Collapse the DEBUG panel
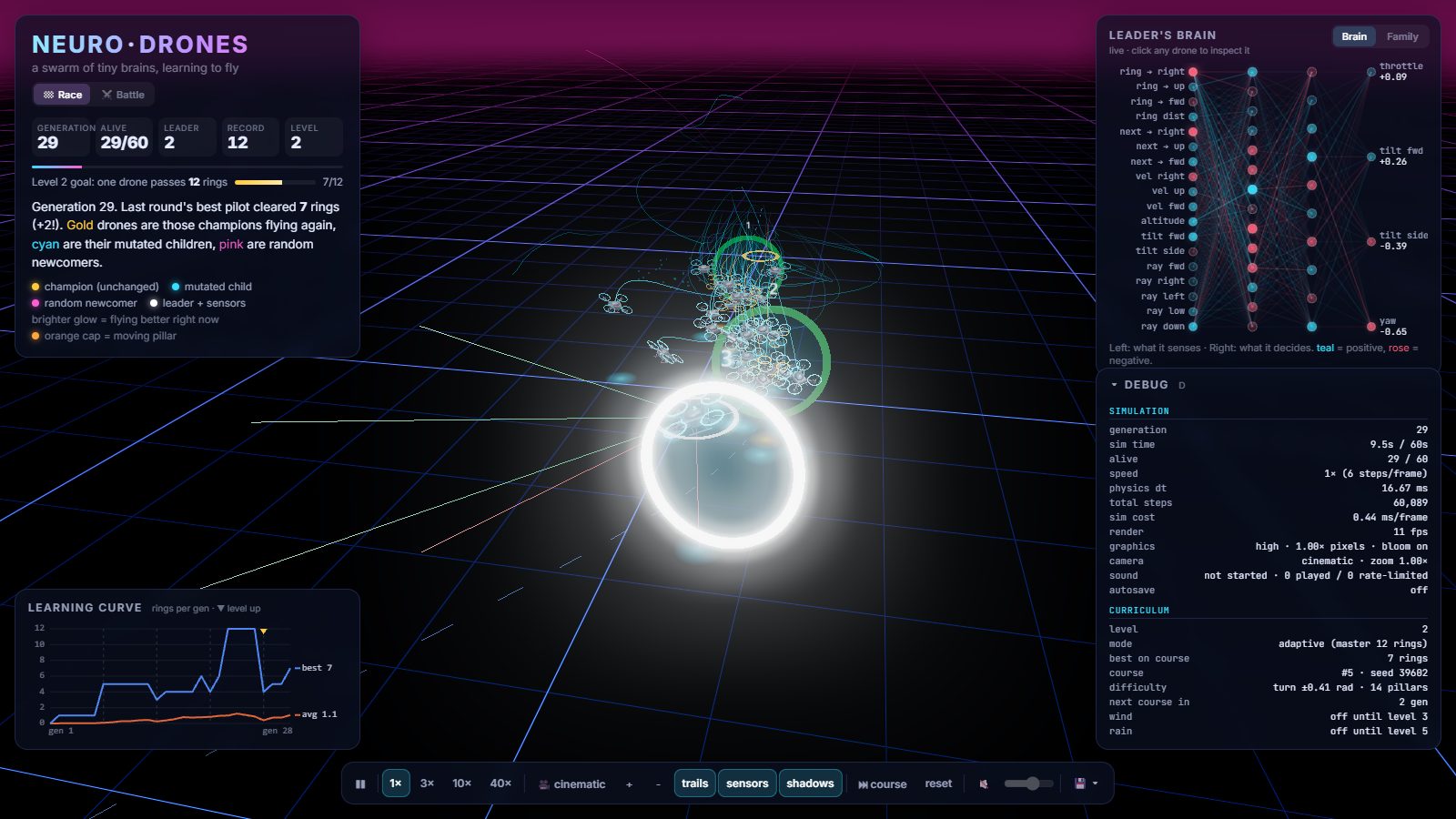 pyautogui.click(x=1114, y=385)
